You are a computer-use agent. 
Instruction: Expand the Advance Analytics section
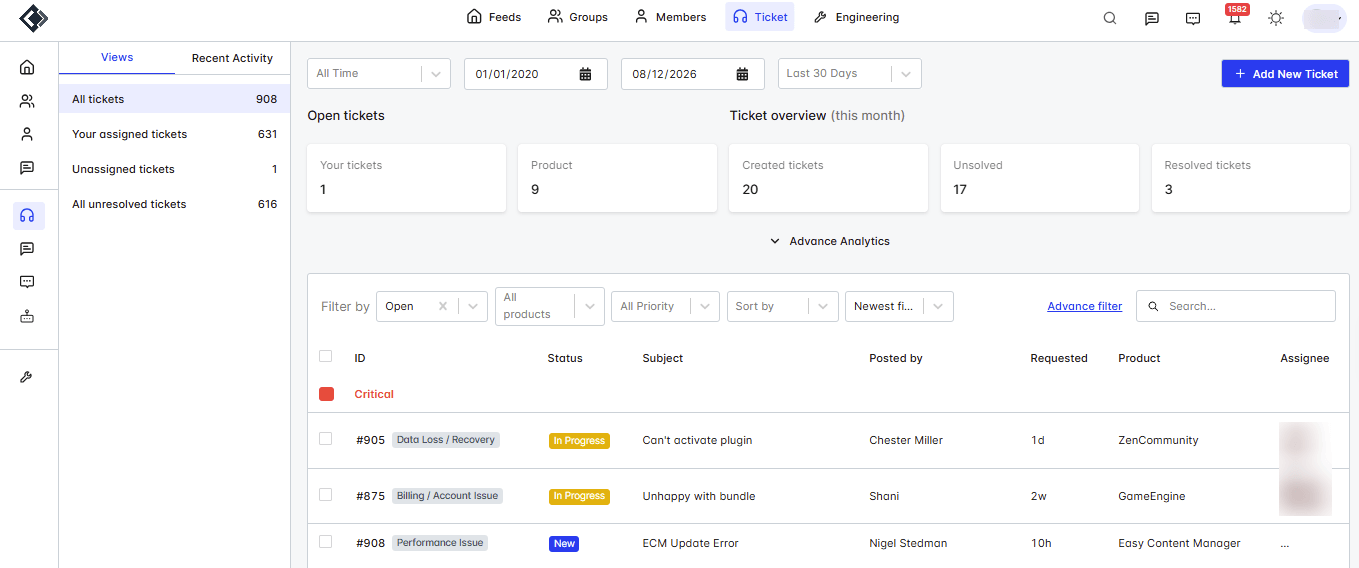(830, 241)
